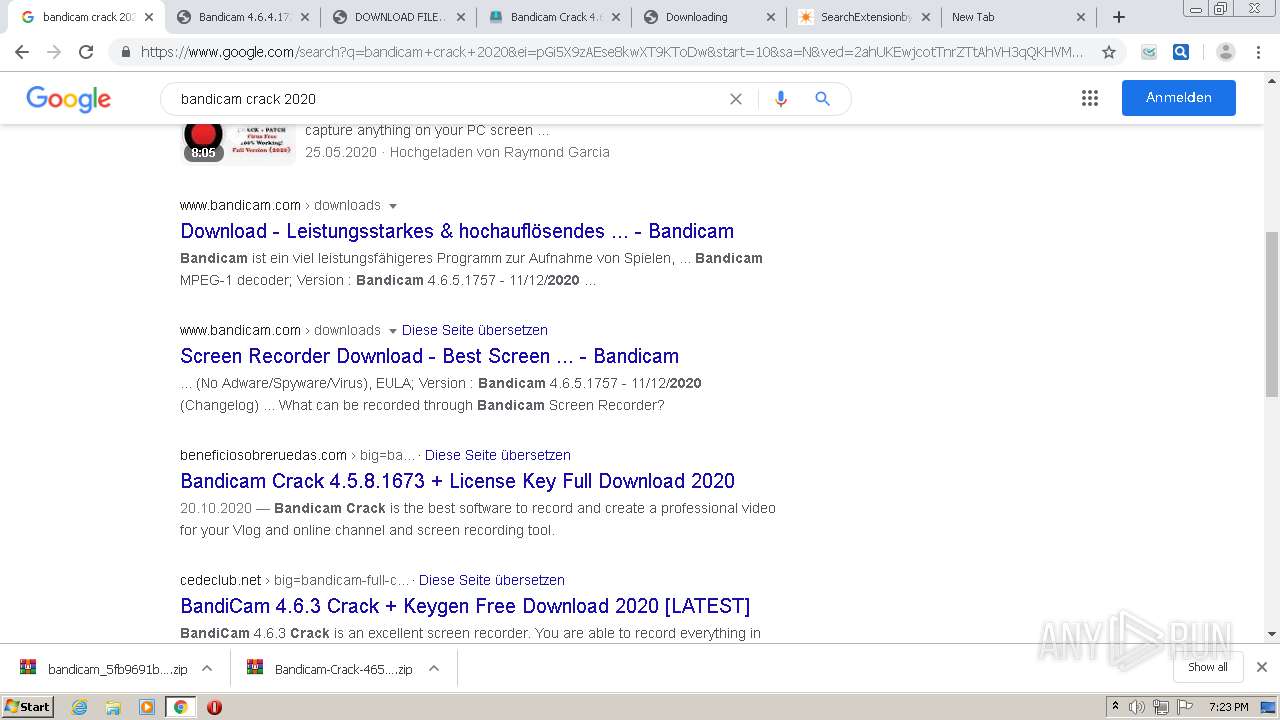
Task: Open the taskbar clock showing 7:23 PM
Action: pos(1228,707)
